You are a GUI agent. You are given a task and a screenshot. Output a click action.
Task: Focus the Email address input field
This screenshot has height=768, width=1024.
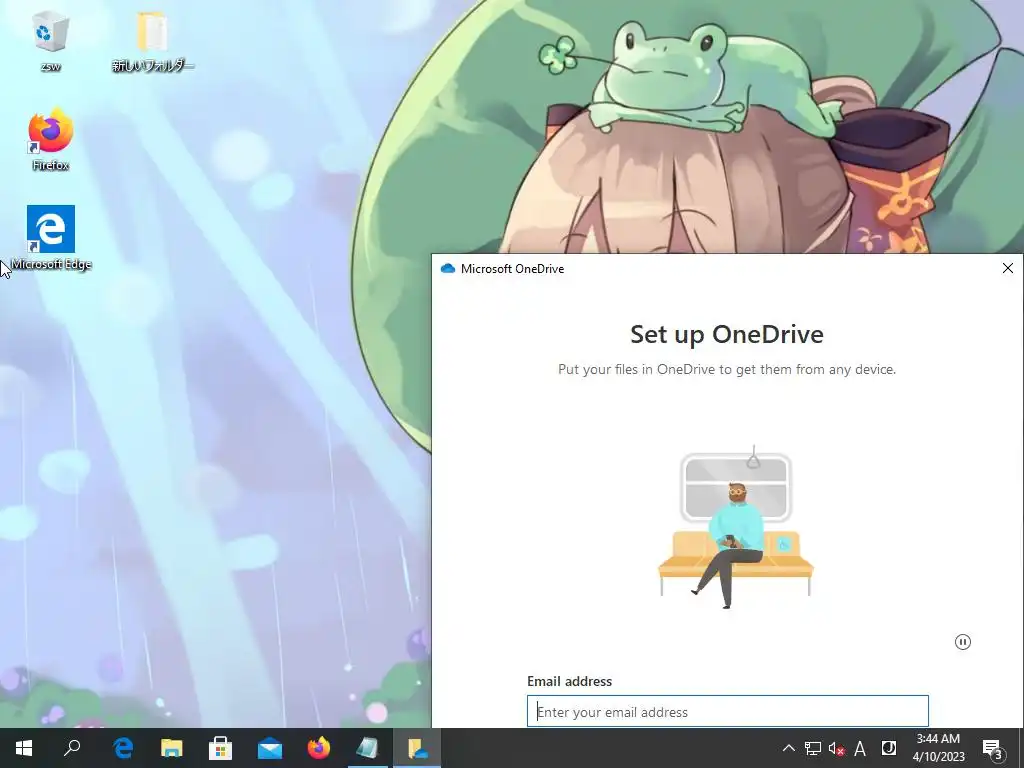click(728, 711)
